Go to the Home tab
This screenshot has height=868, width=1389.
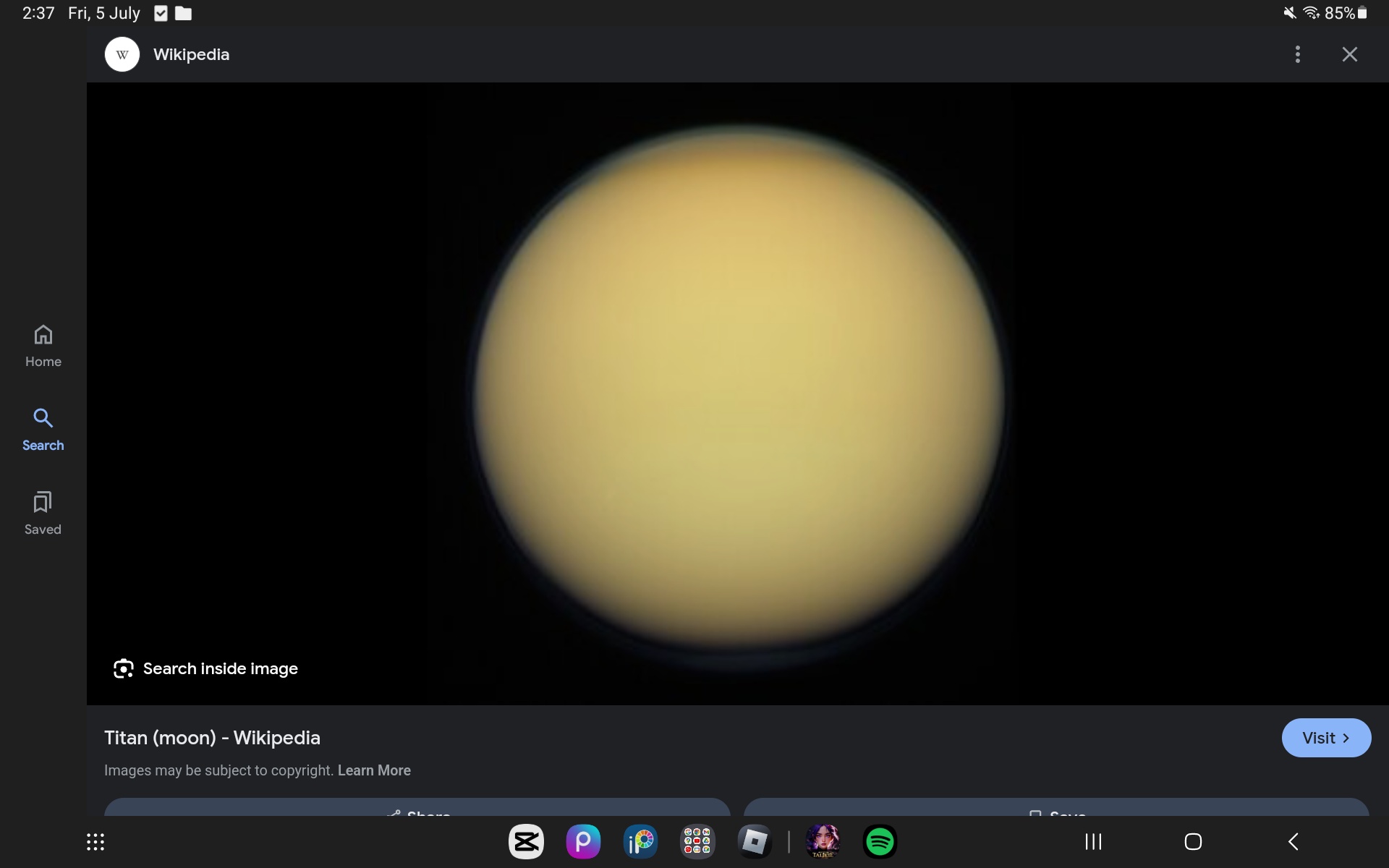43,346
